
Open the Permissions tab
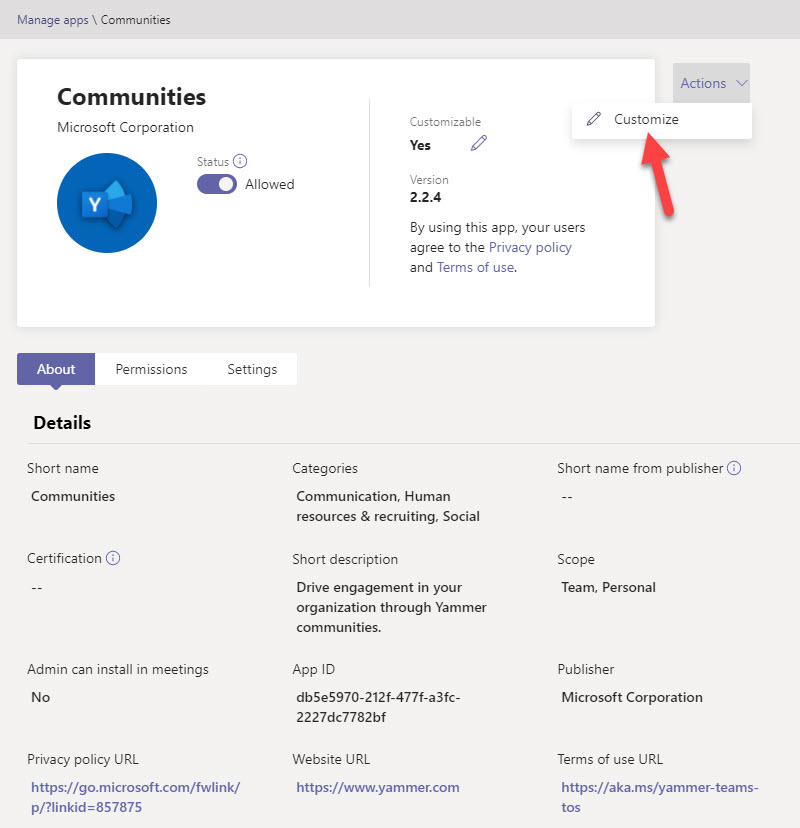tap(151, 369)
